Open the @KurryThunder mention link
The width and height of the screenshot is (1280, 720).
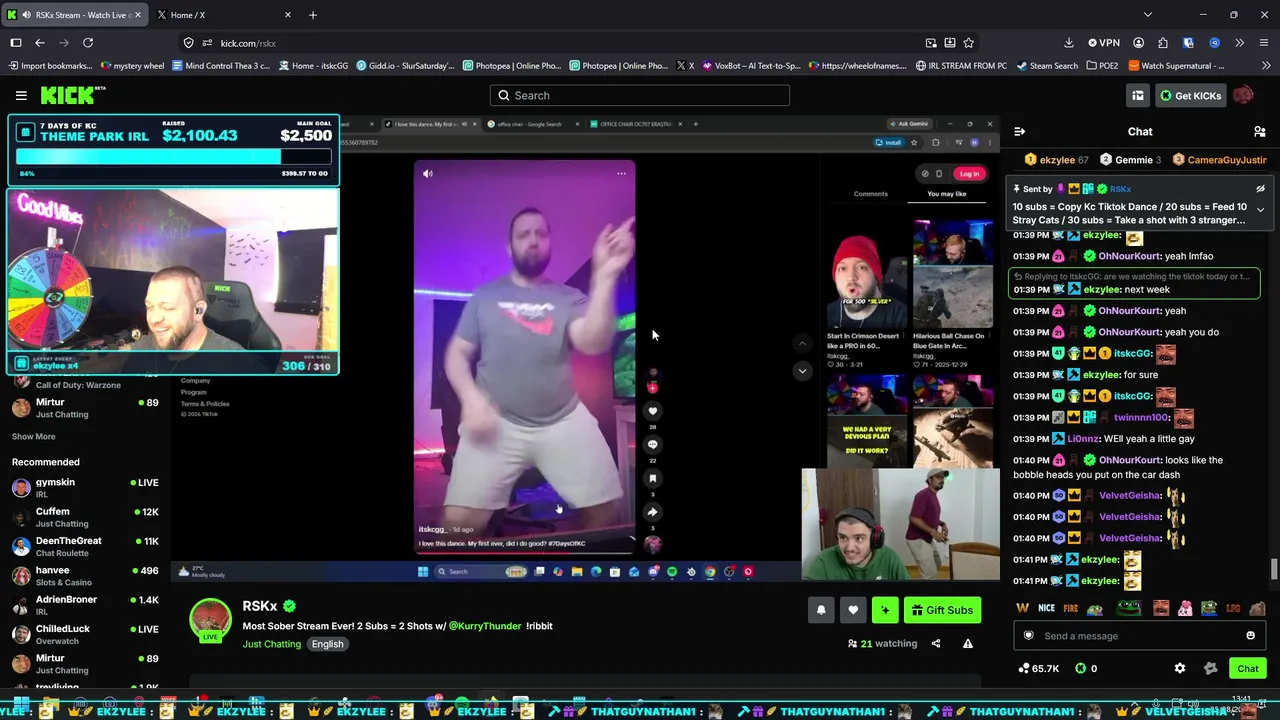click(485, 626)
